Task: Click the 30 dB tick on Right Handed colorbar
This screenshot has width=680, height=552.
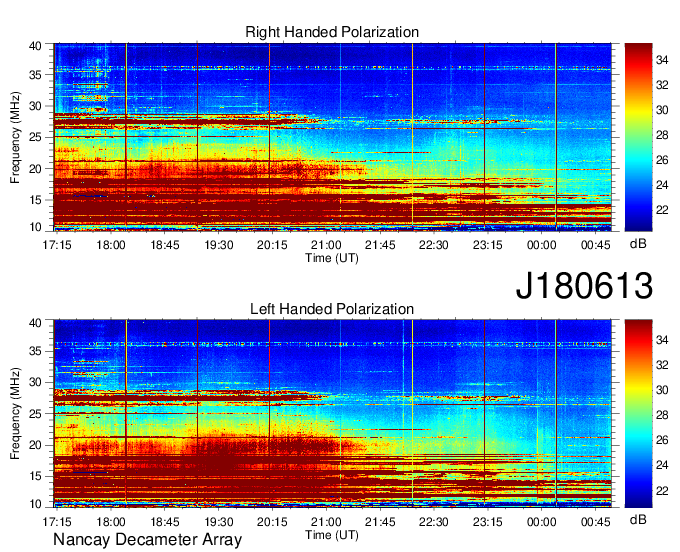Action: coord(662,110)
